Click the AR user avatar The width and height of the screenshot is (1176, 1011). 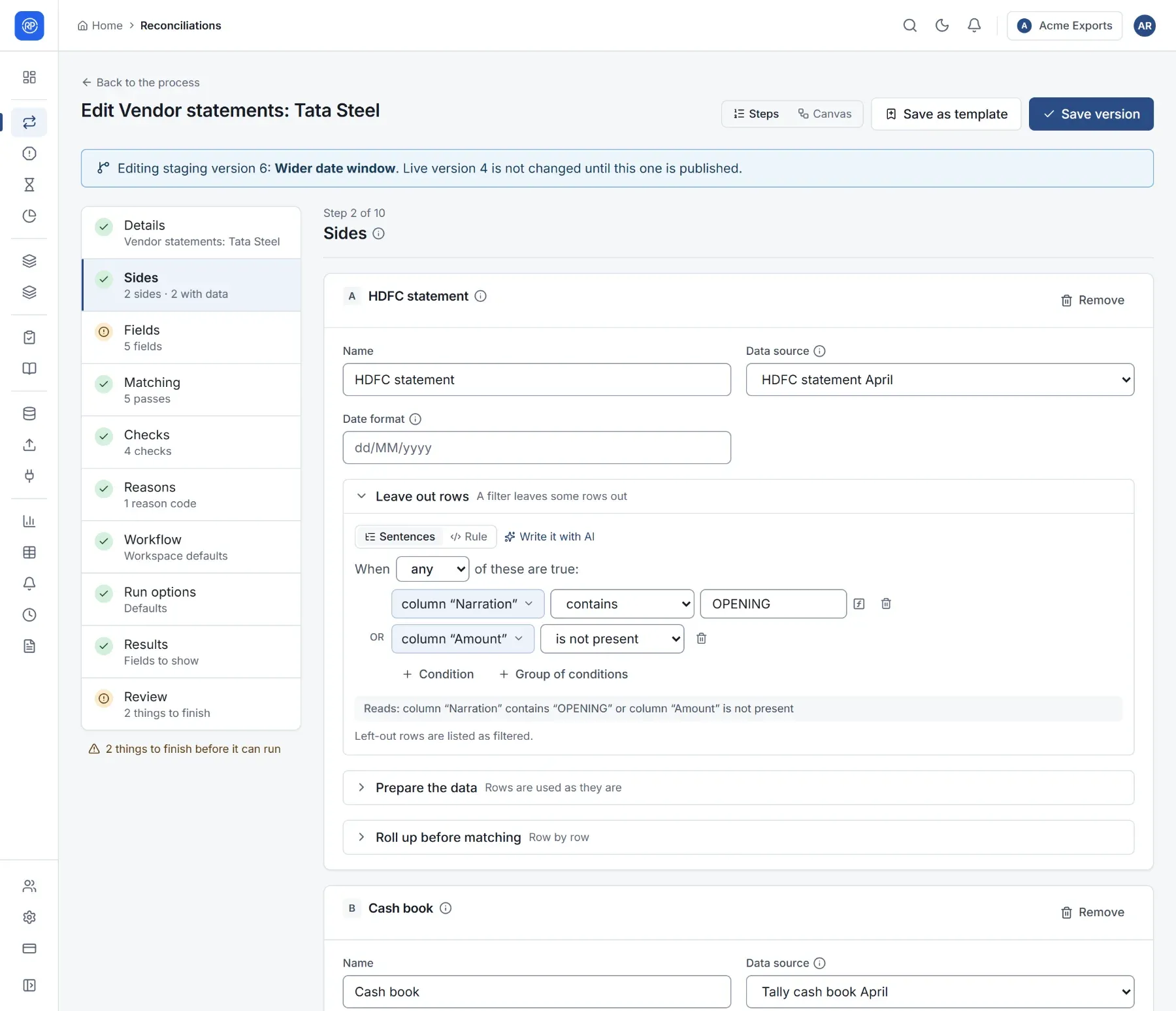click(1144, 25)
